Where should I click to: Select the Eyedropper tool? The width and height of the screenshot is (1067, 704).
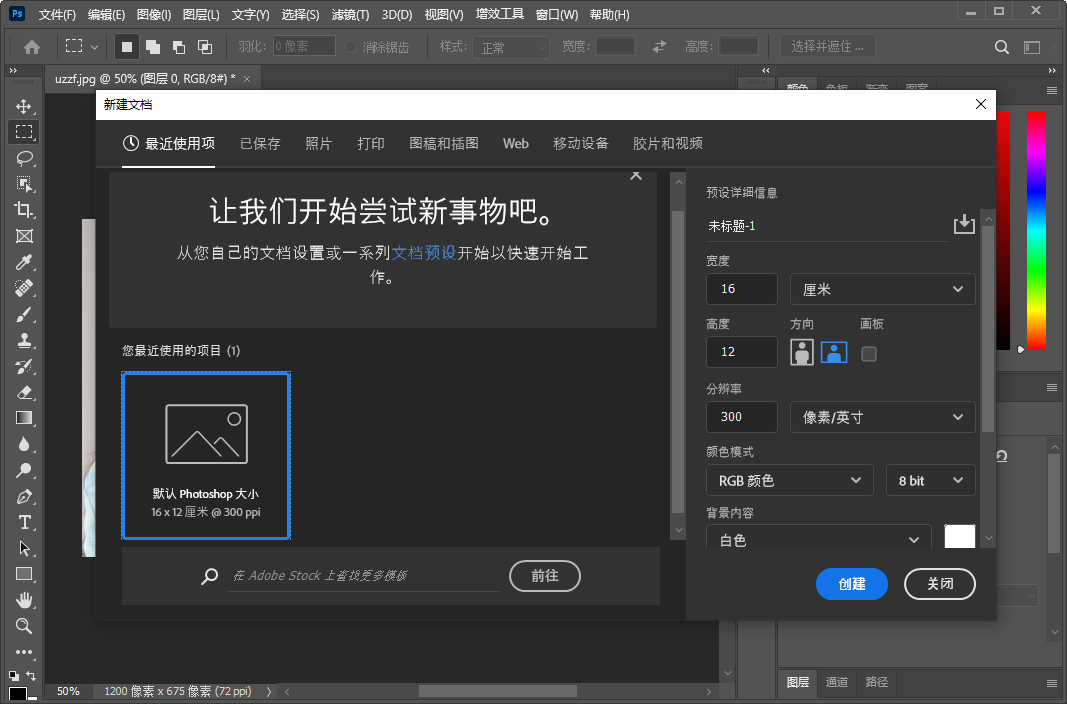(x=24, y=262)
